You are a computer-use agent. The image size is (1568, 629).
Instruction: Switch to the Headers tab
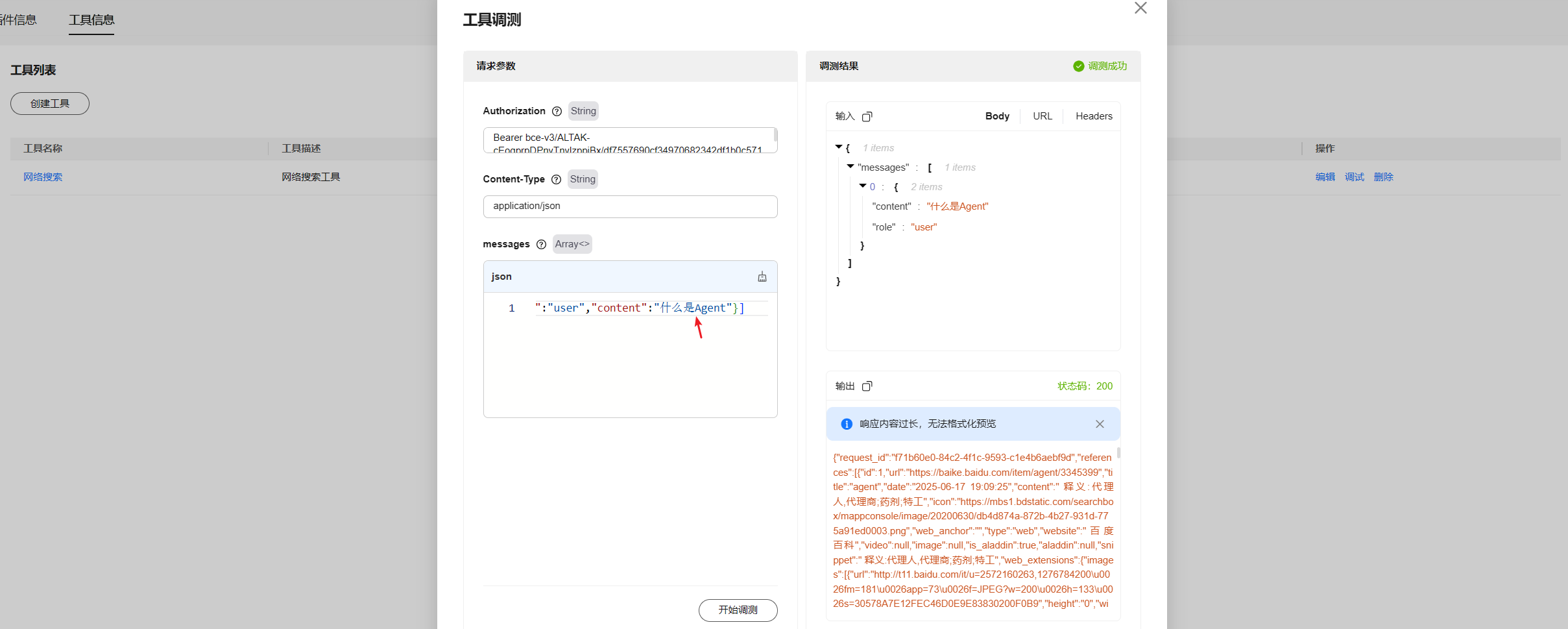(x=1094, y=116)
